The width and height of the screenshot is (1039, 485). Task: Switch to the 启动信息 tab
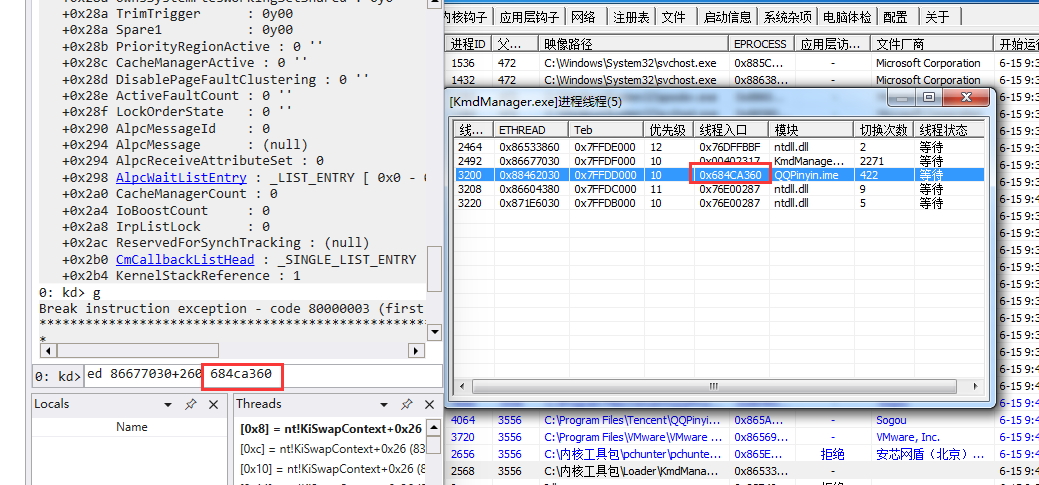tap(727, 17)
